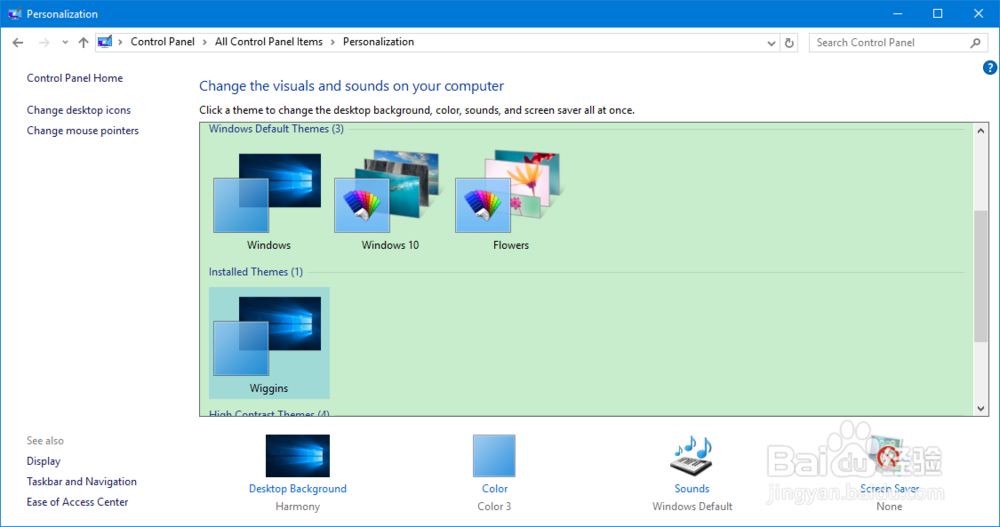
Task: Click Personalization breadcrumb segment
Action: [x=378, y=41]
